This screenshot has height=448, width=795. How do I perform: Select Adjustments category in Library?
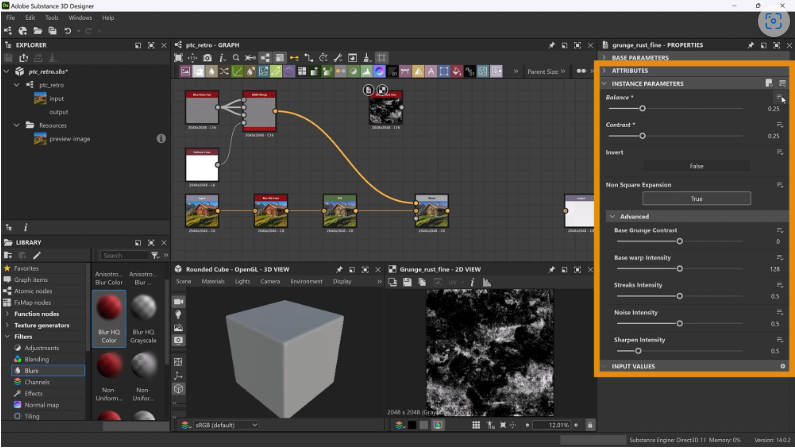[x=42, y=348]
